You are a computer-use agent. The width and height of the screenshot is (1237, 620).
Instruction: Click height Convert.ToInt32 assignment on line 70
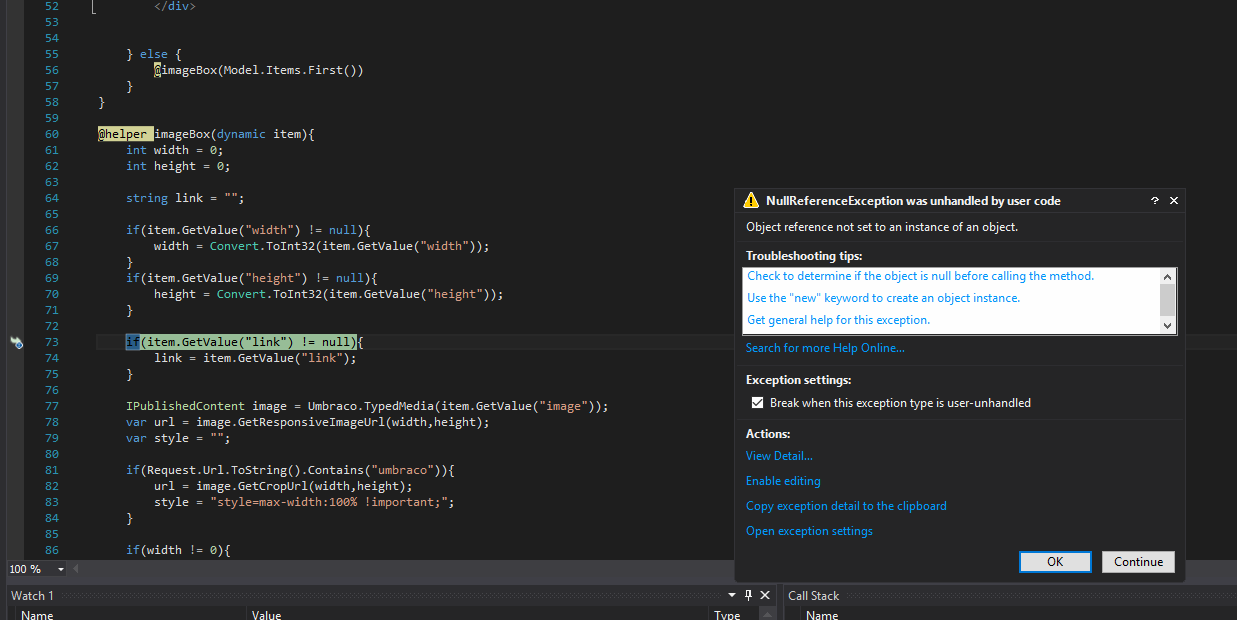click(329, 294)
